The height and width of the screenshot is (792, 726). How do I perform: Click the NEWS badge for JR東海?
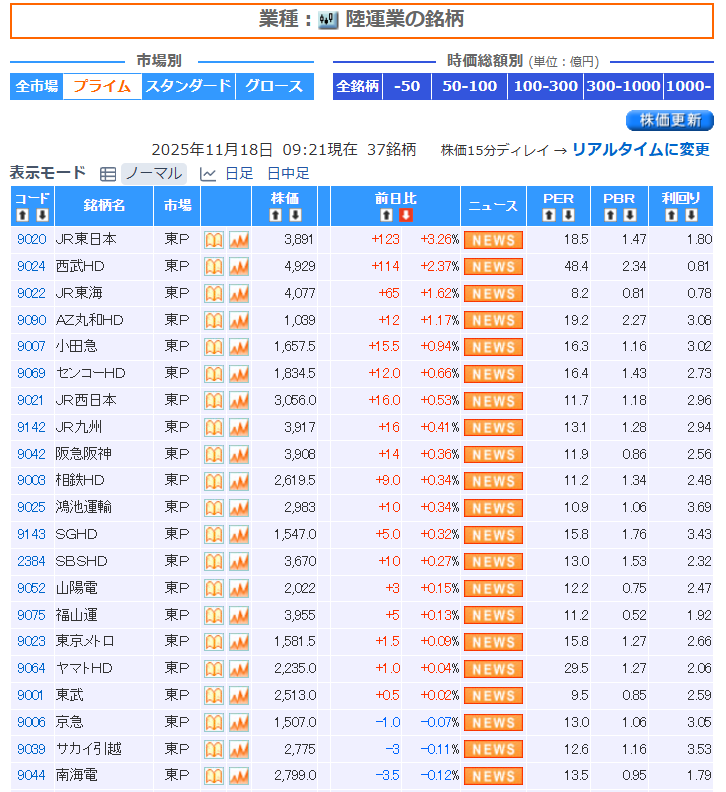coord(493,294)
